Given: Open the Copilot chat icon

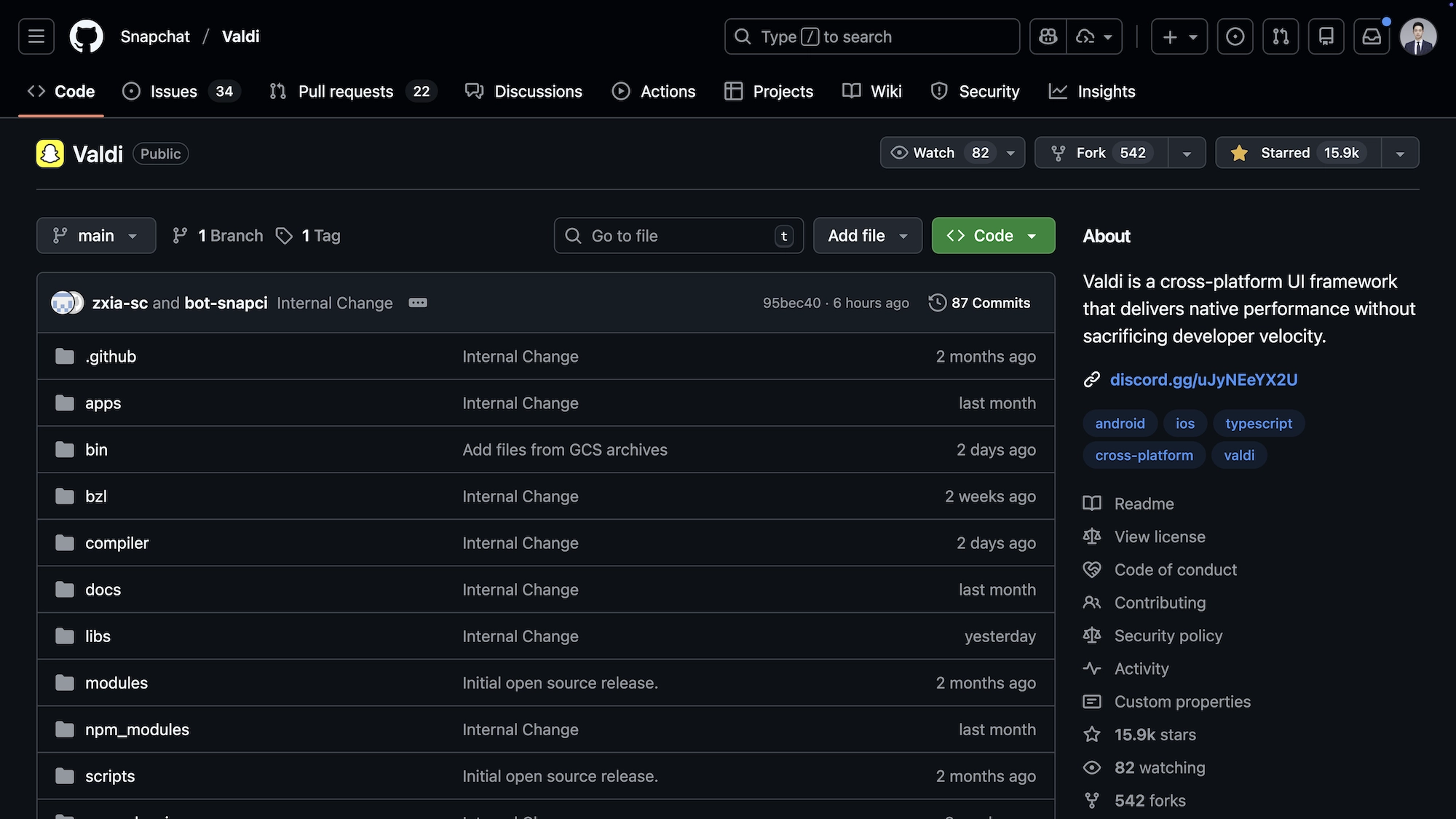Looking at the screenshot, I should coord(1048,36).
